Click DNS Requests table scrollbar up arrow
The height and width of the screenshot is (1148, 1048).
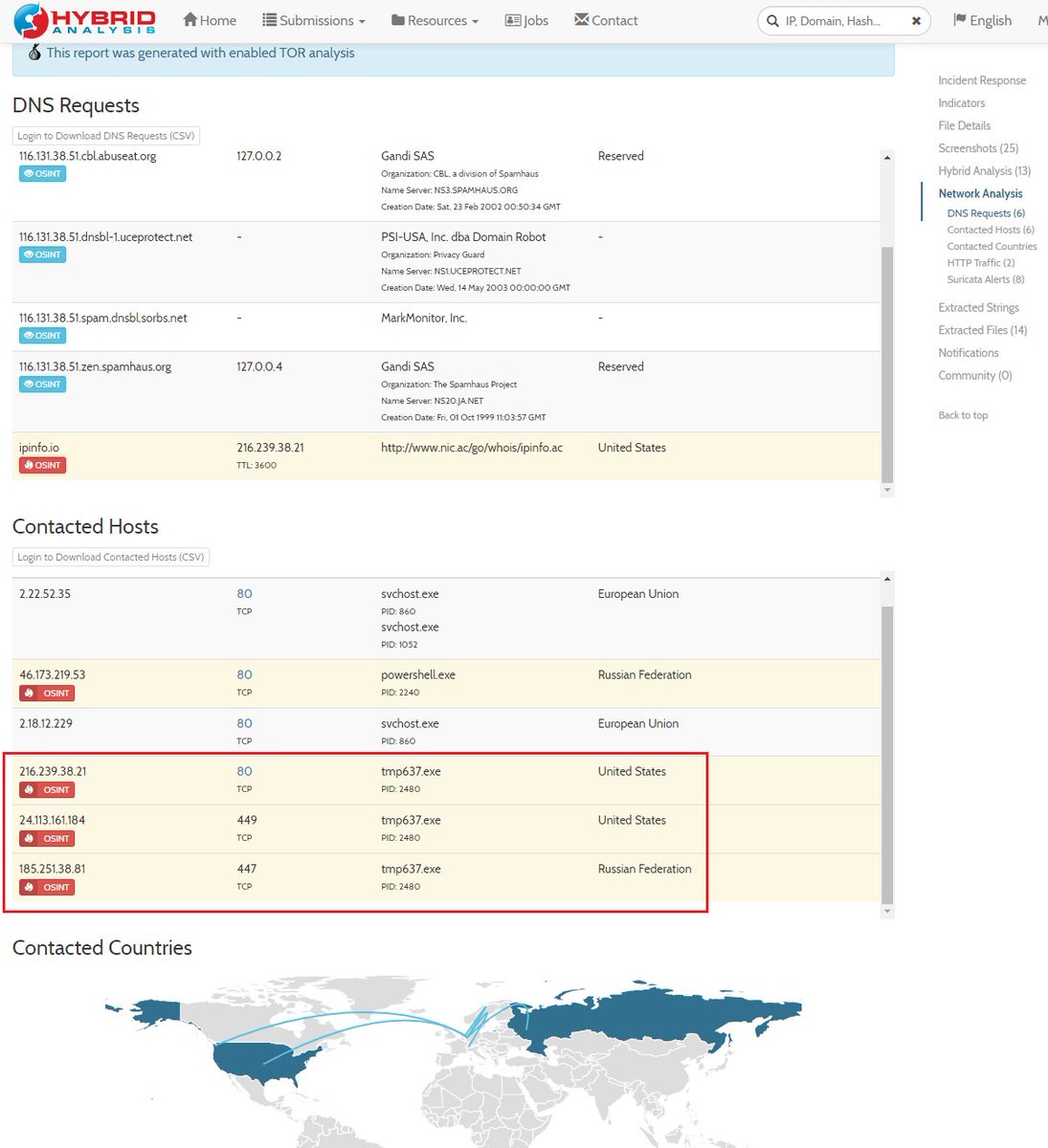pos(887,158)
